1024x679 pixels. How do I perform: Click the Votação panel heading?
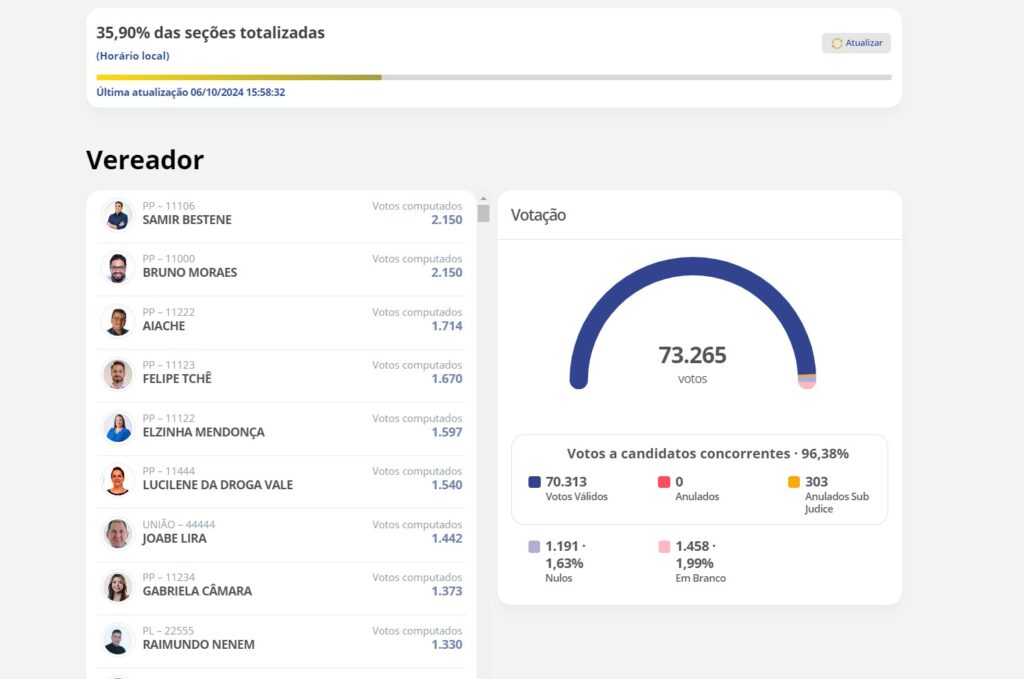click(x=538, y=215)
